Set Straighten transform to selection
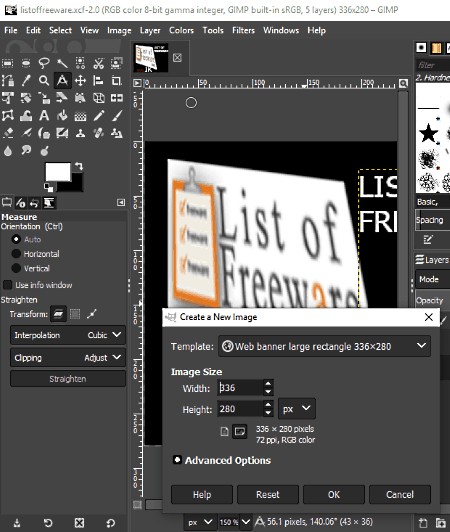450x532 pixels. point(75,314)
